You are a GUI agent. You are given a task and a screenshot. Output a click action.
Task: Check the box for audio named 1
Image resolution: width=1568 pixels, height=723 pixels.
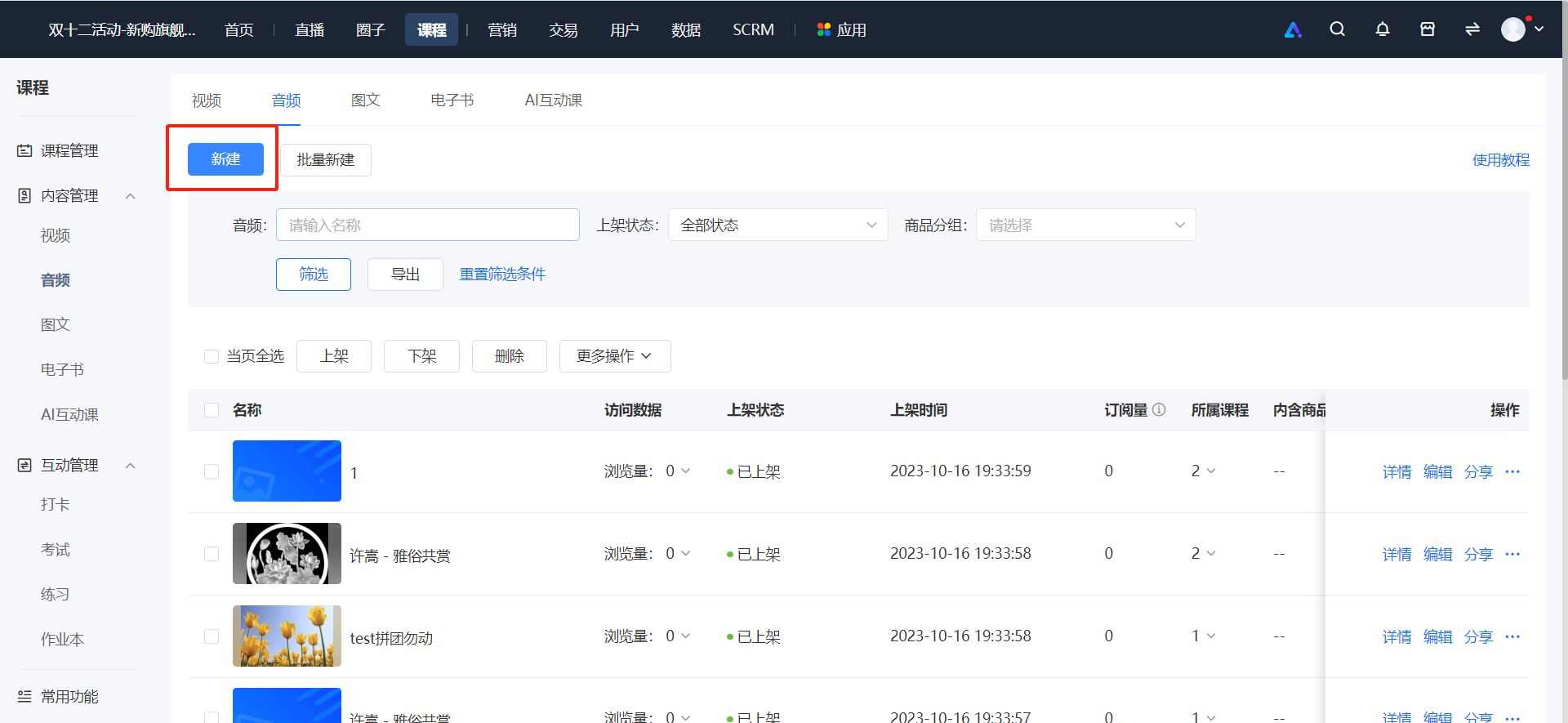[x=212, y=471]
